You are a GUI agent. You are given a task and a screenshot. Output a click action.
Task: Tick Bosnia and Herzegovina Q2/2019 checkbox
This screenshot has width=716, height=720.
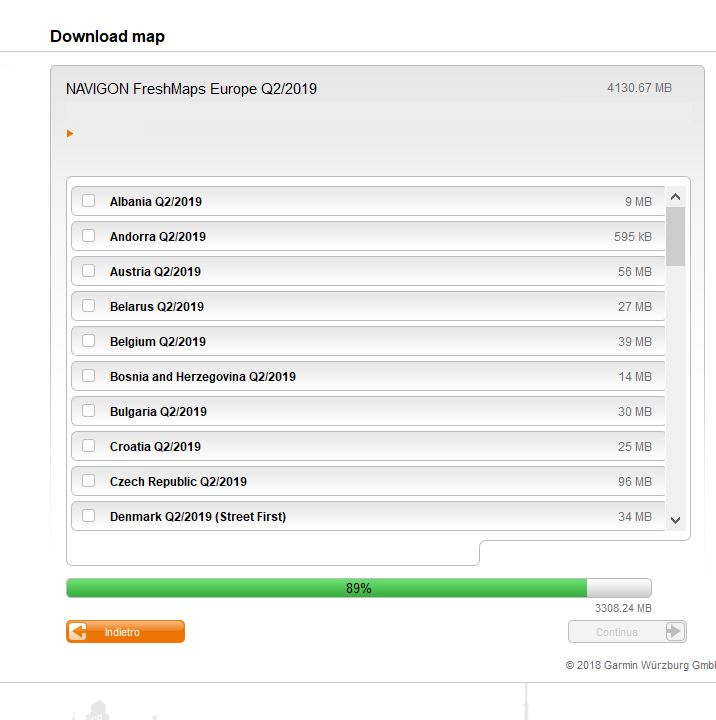[x=89, y=376]
